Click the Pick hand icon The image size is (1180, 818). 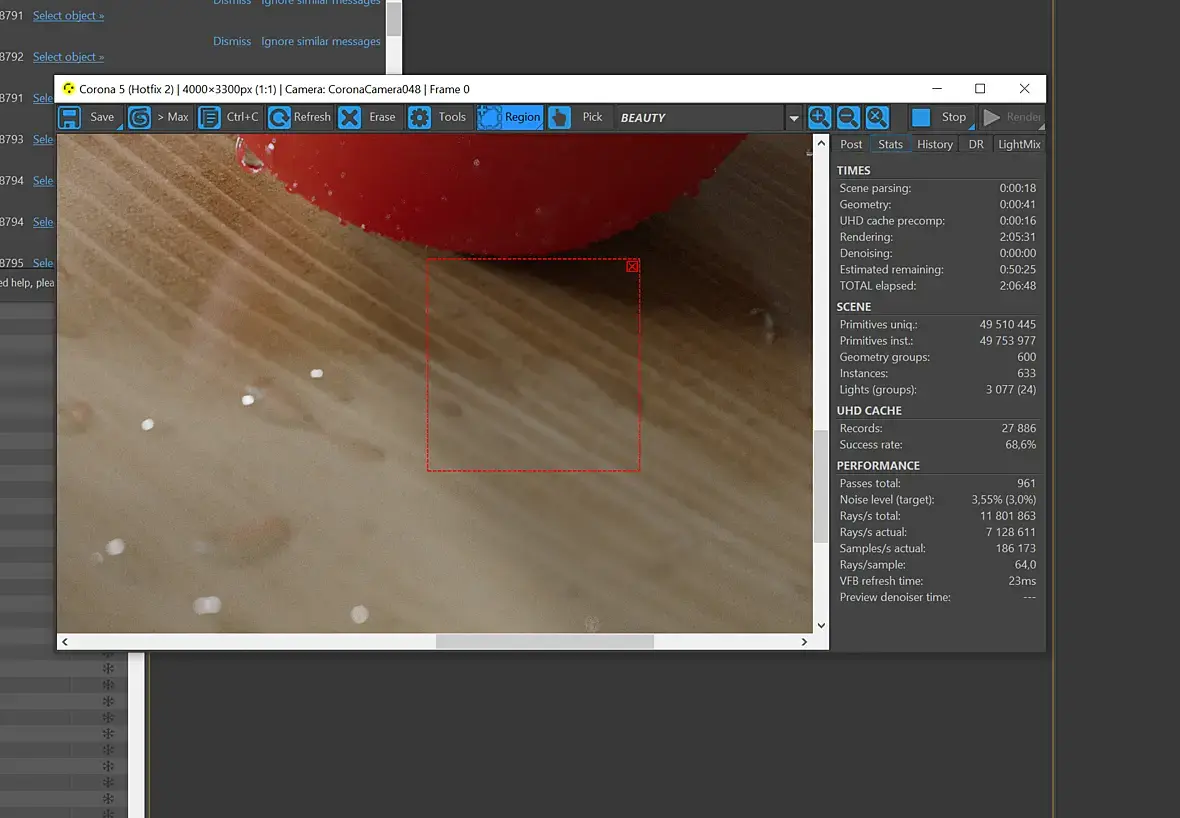coord(559,117)
